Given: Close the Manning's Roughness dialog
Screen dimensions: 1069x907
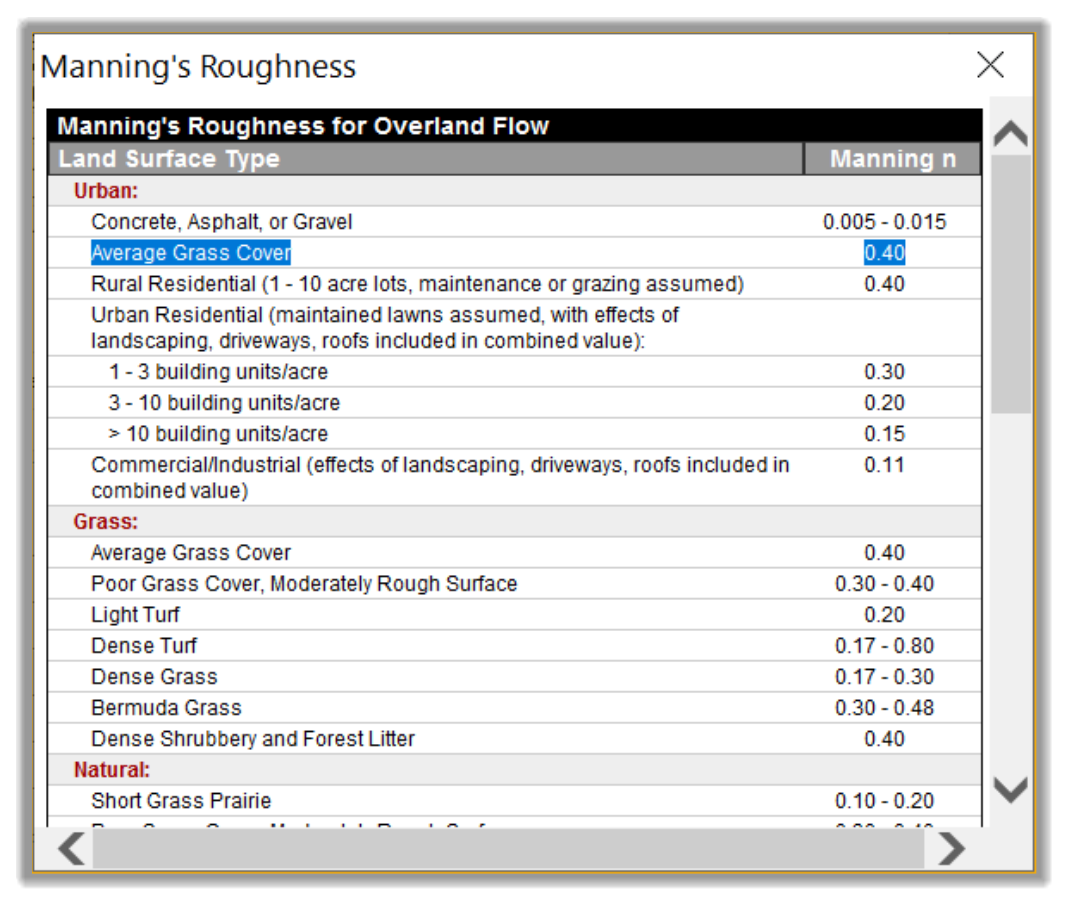Looking at the screenshot, I should tap(990, 65).
